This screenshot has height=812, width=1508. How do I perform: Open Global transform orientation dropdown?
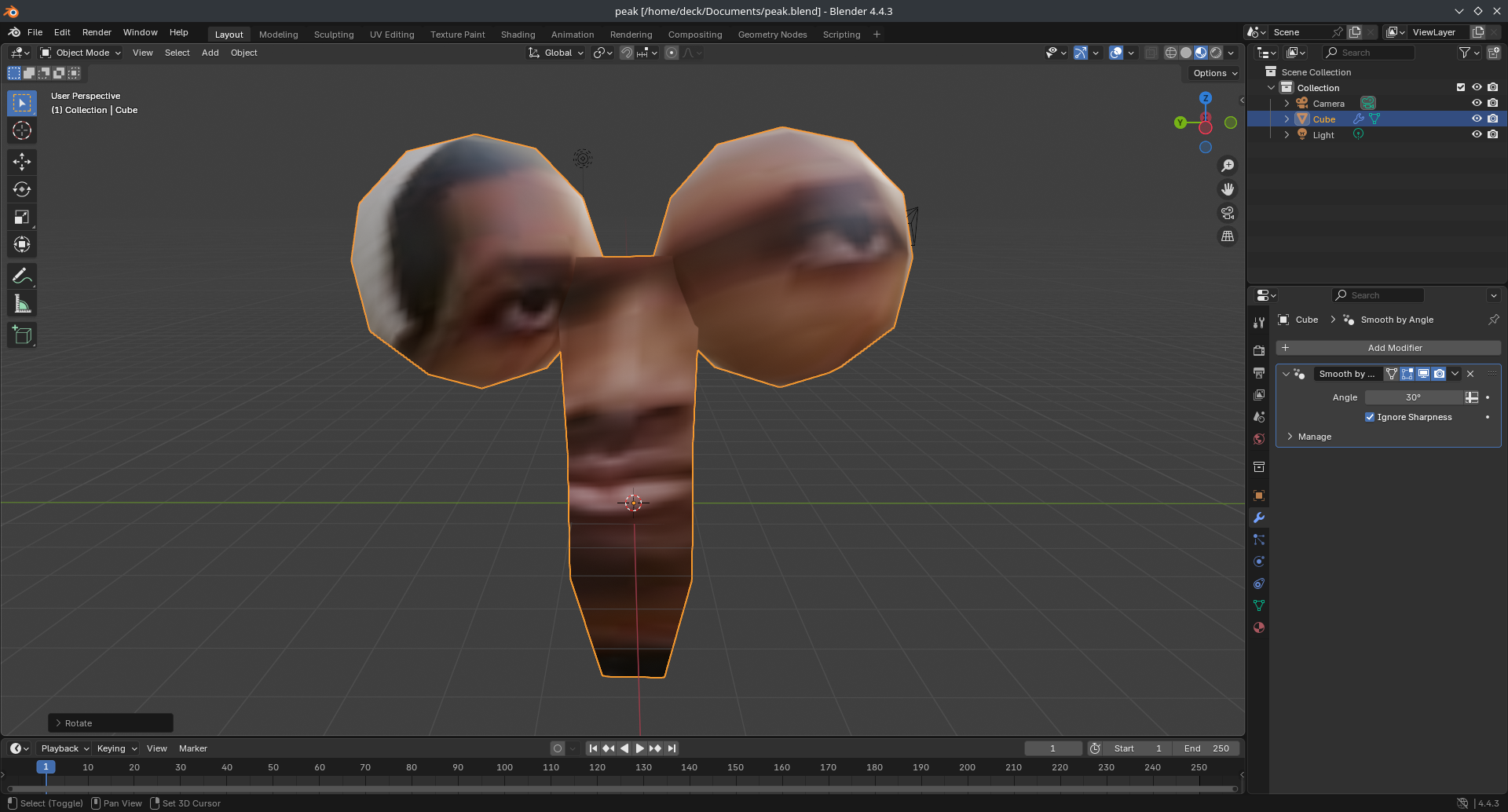click(x=556, y=53)
